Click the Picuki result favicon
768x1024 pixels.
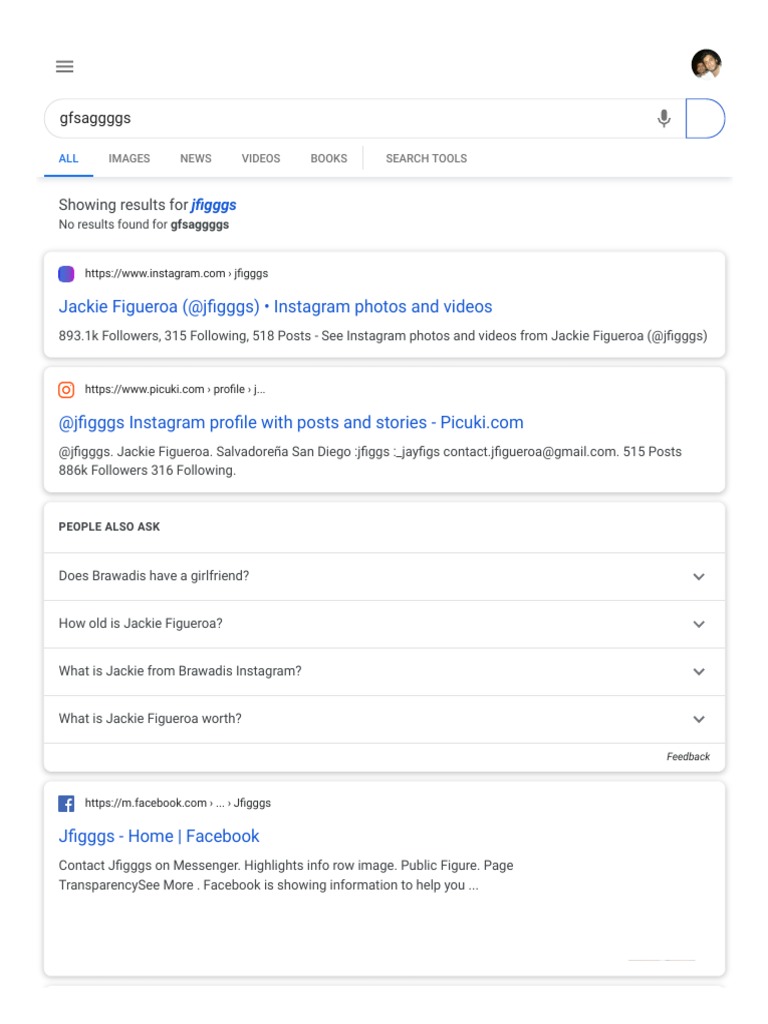pyautogui.click(x=67, y=390)
